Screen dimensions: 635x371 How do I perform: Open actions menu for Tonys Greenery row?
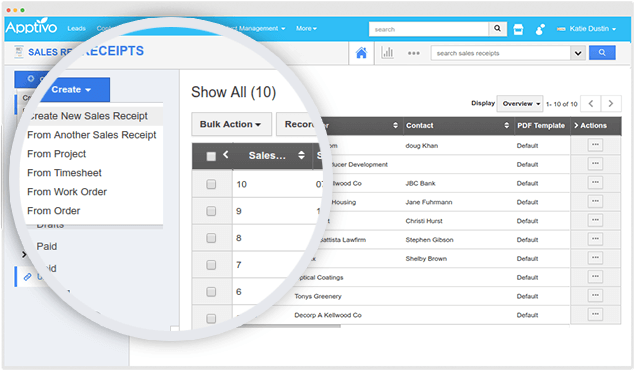[595, 296]
